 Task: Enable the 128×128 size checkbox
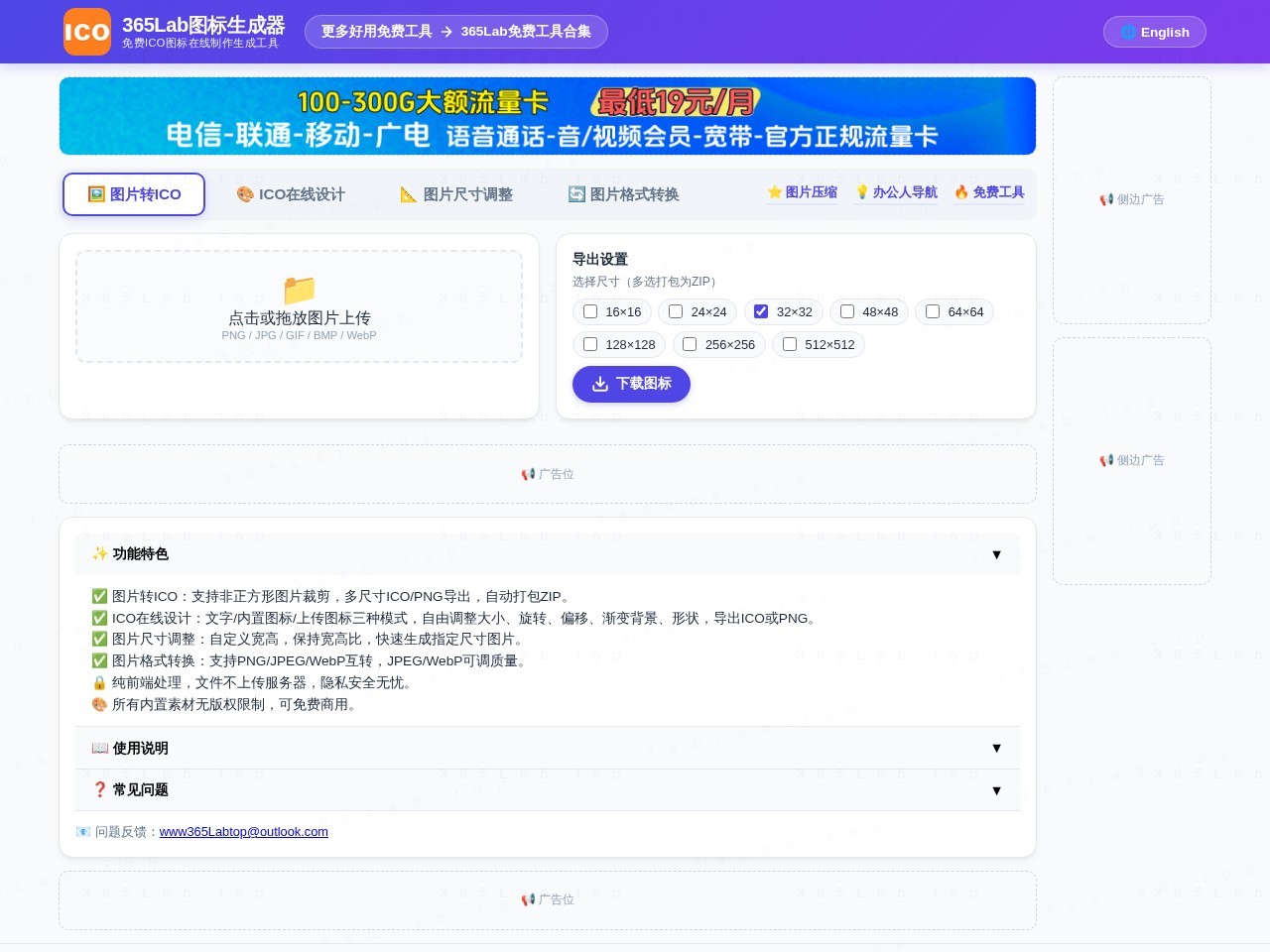(x=590, y=344)
